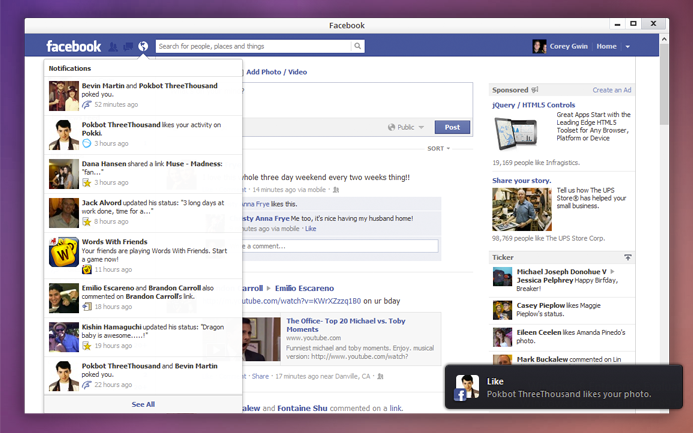Open Casey Pieplow ticker story
693x433 pixels.
(x=564, y=310)
